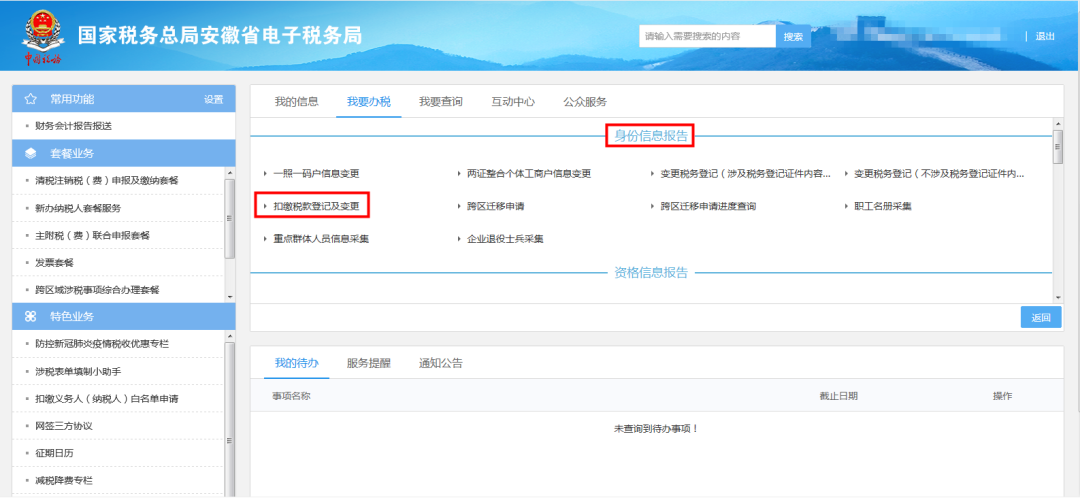
Task: Click the 搜索 search button
Action: tap(793, 37)
